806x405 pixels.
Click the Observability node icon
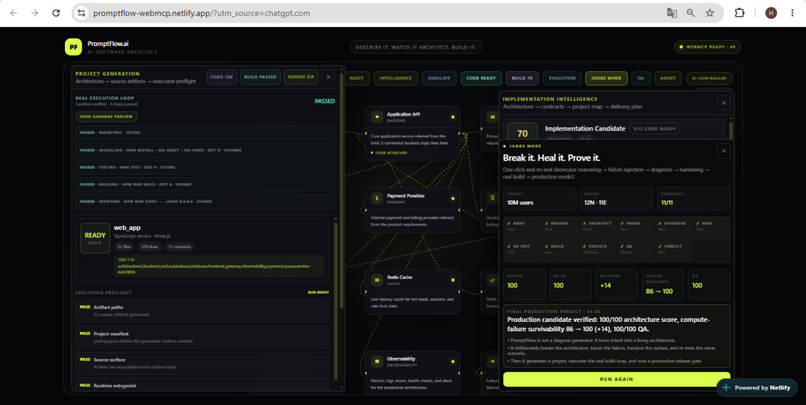point(377,362)
